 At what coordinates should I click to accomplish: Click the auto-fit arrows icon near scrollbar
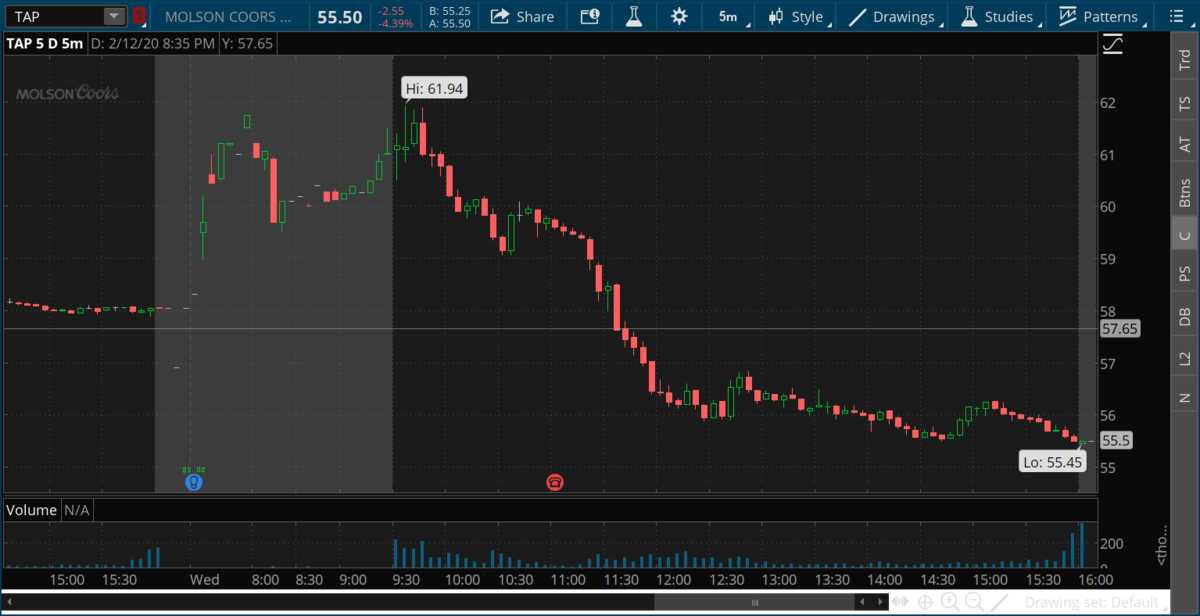(901, 602)
